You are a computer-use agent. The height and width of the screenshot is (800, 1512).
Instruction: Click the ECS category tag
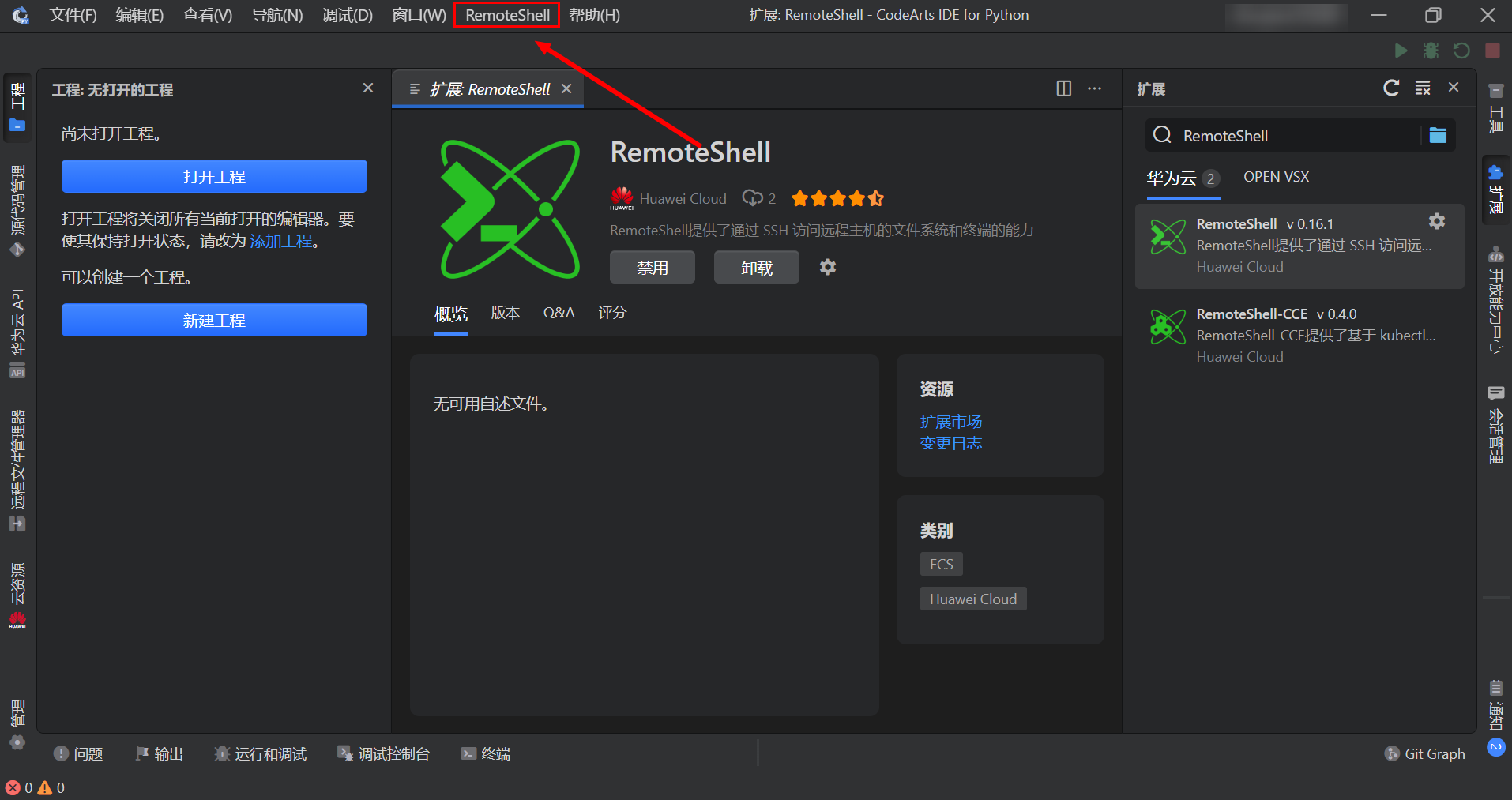[x=942, y=564]
